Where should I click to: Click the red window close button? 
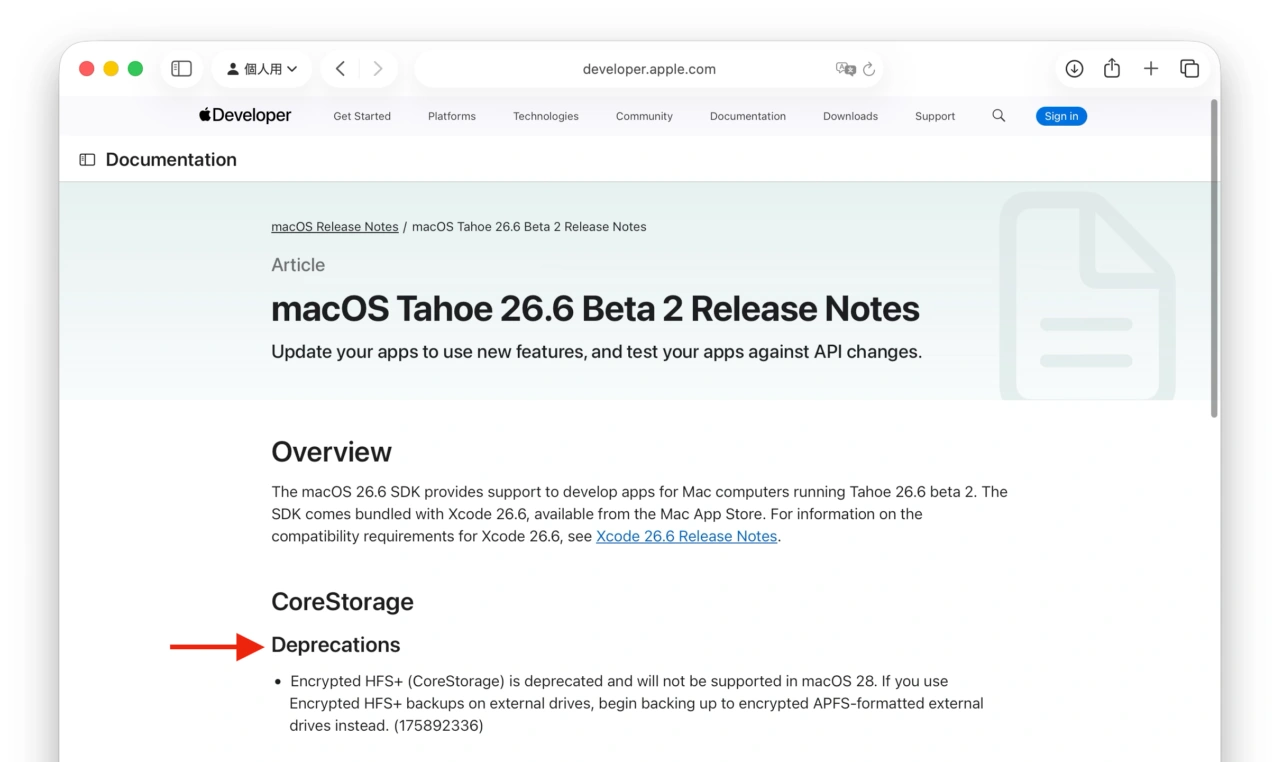click(x=87, y=69)
